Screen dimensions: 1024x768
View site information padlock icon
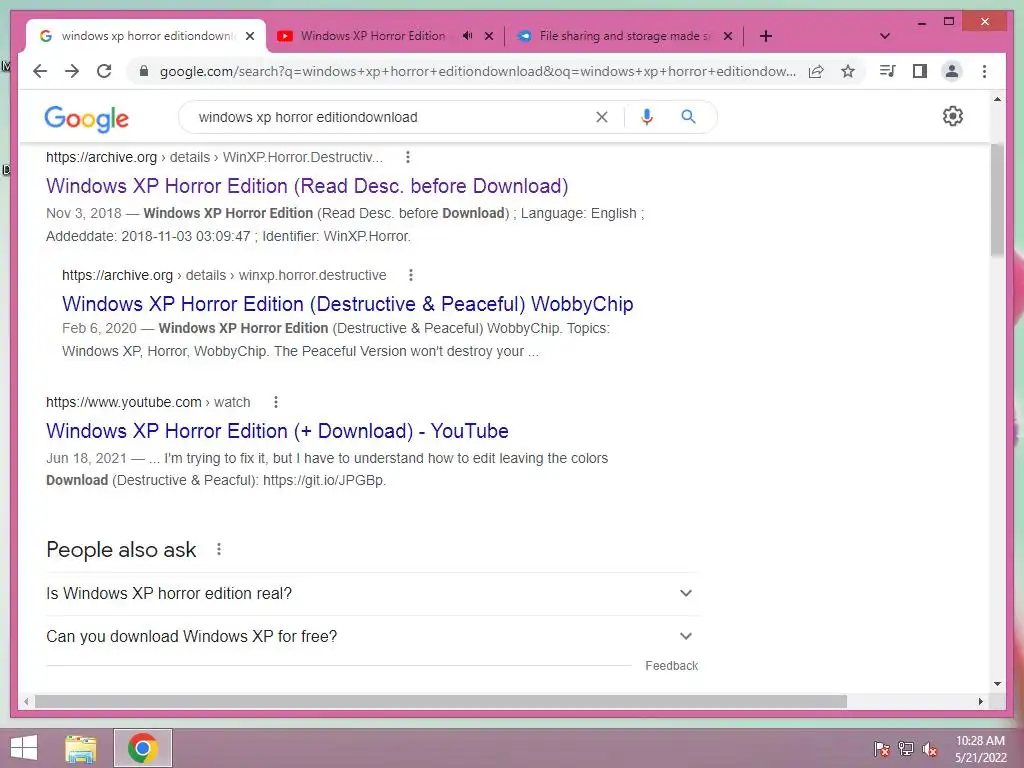point(144,71)
